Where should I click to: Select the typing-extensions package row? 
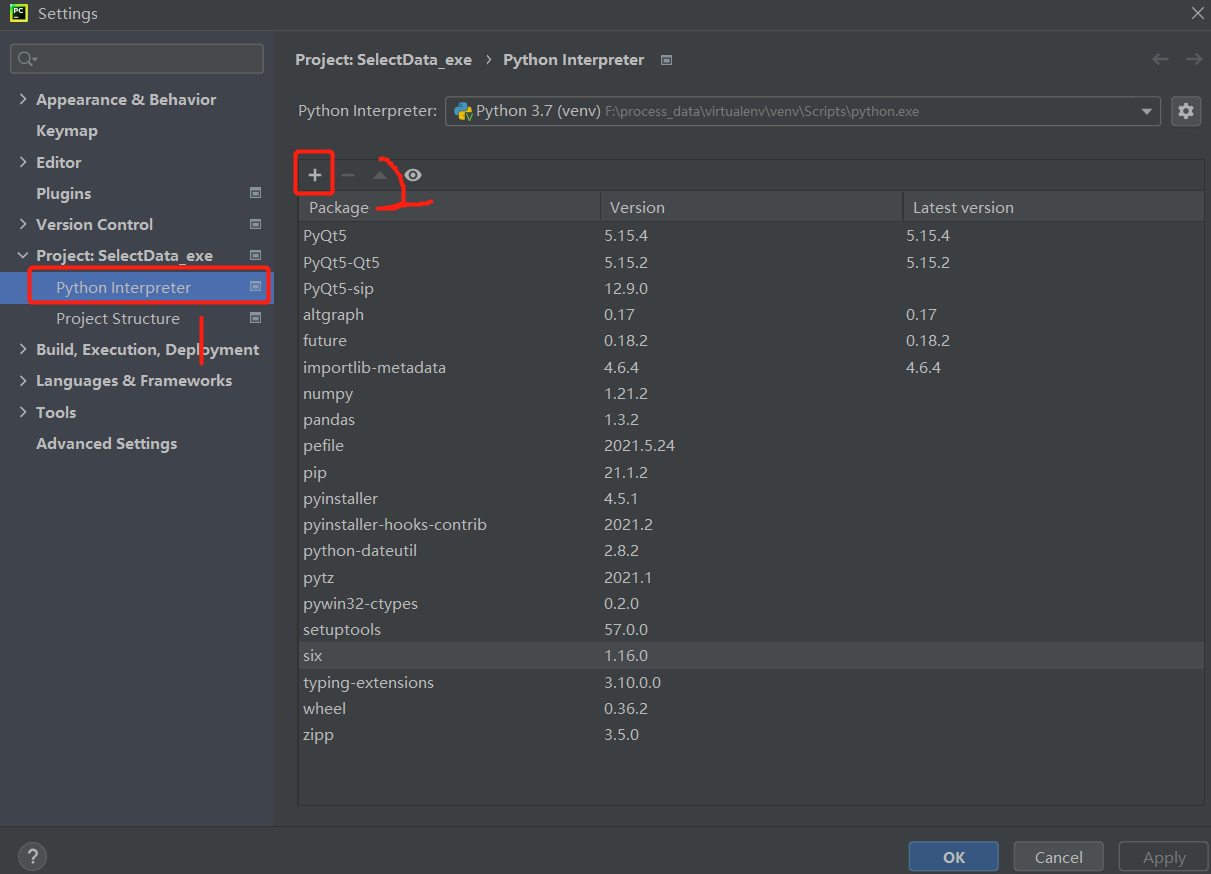pyautogui.click(x=751, y=682)
